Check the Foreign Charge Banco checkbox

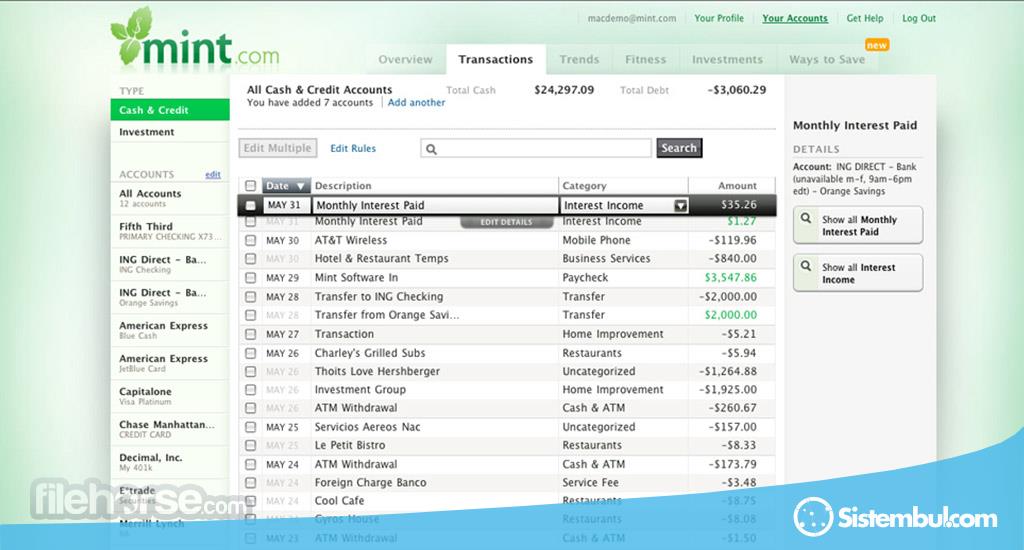point(250,483)
